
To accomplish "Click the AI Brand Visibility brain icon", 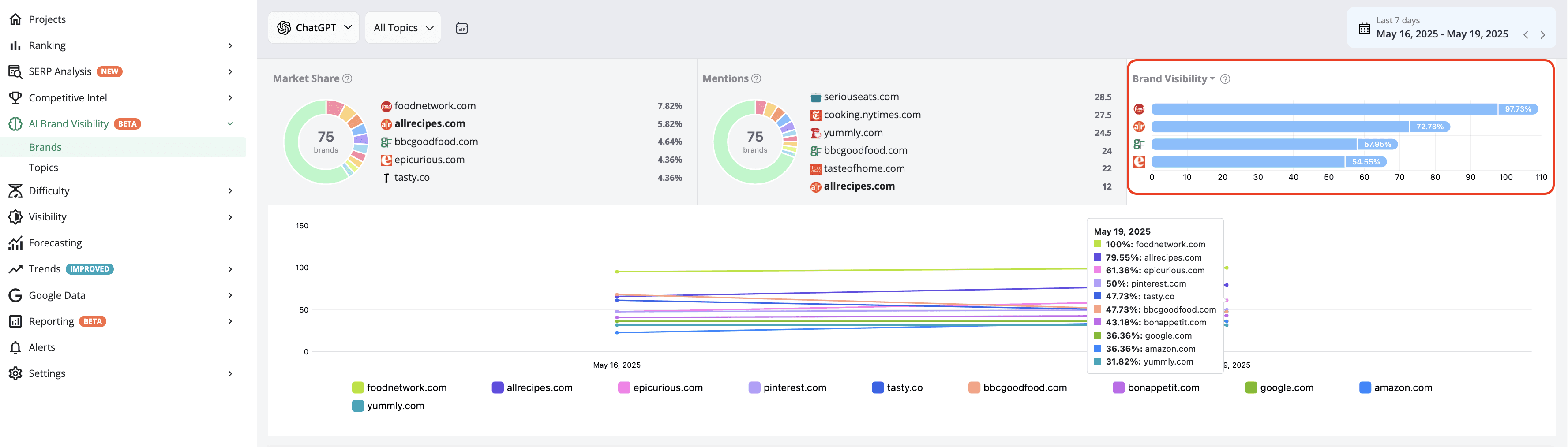I will click(x=15, y=124).
